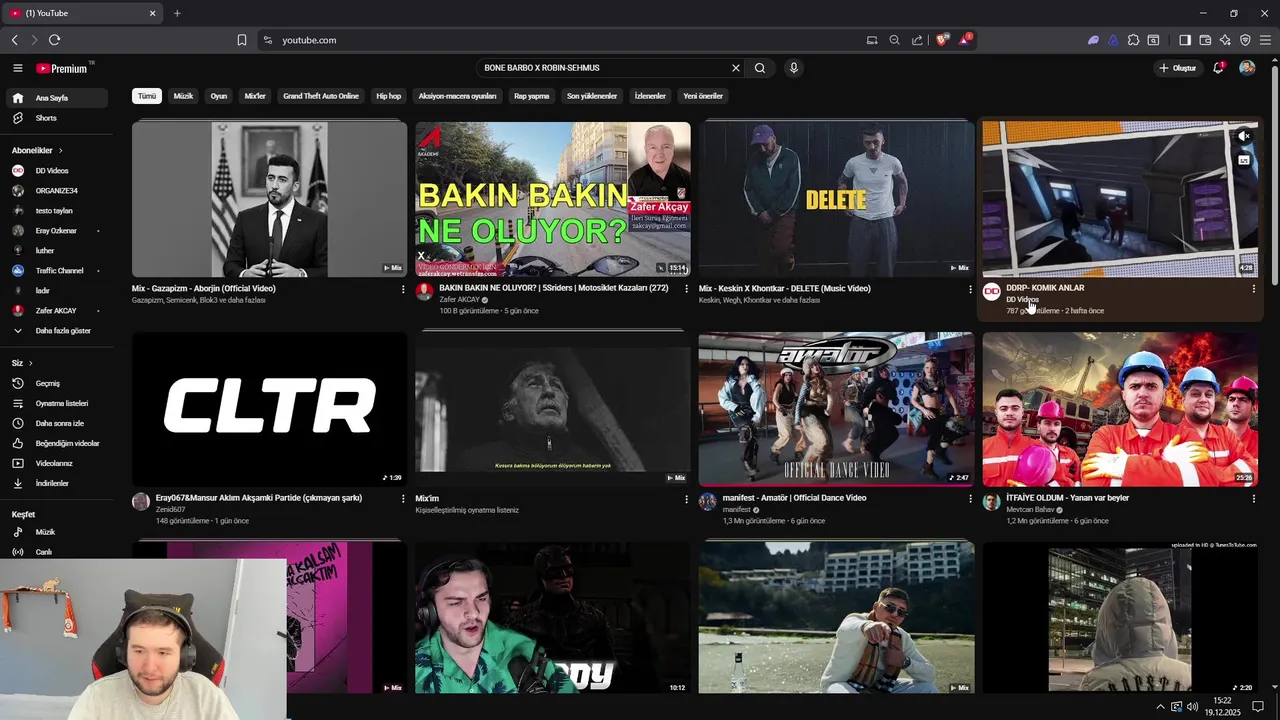Open Brave Wallet icon
Image resolution: width=1280 pixels, height=720 pixels.
pos(1205,40)
